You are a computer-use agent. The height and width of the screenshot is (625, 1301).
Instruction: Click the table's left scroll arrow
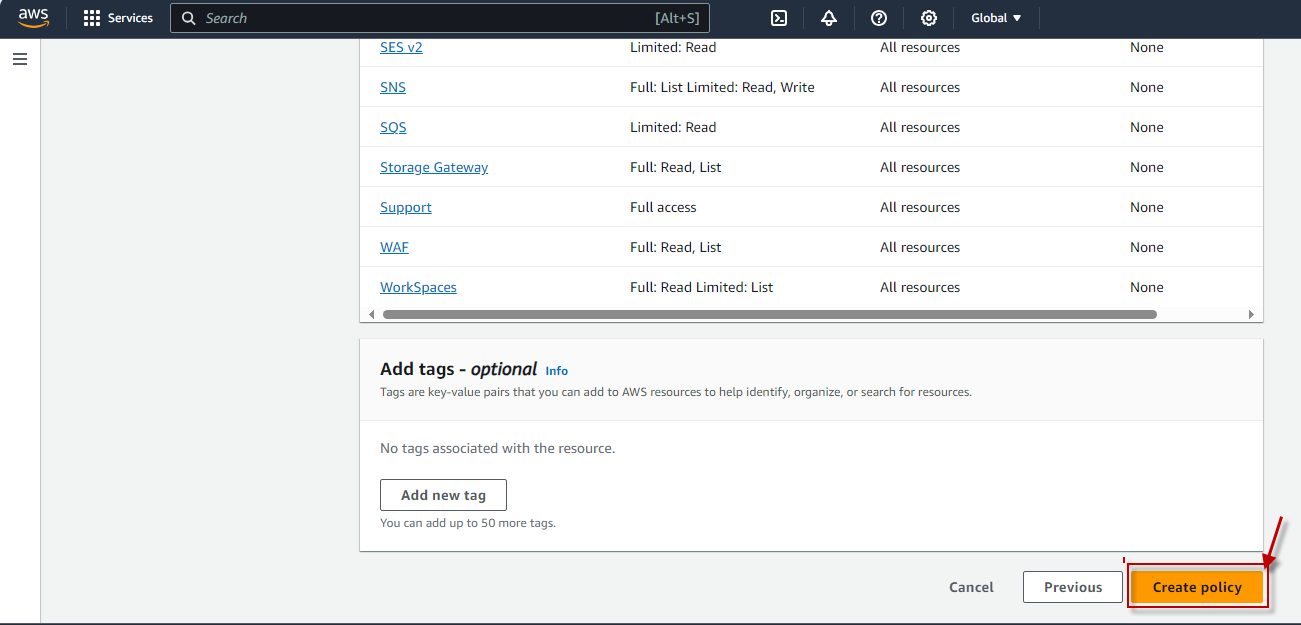(x=372, y=314)
